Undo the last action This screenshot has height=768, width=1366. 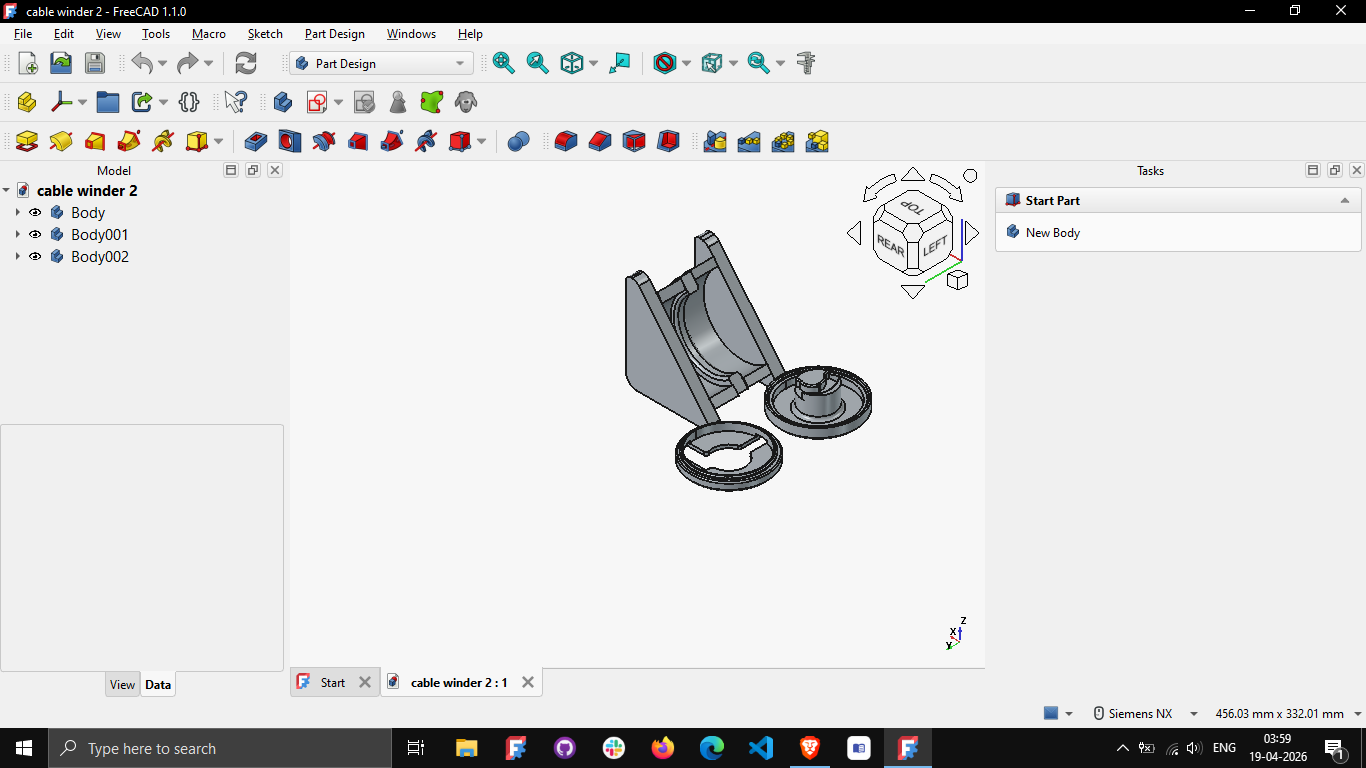(142, 63)
